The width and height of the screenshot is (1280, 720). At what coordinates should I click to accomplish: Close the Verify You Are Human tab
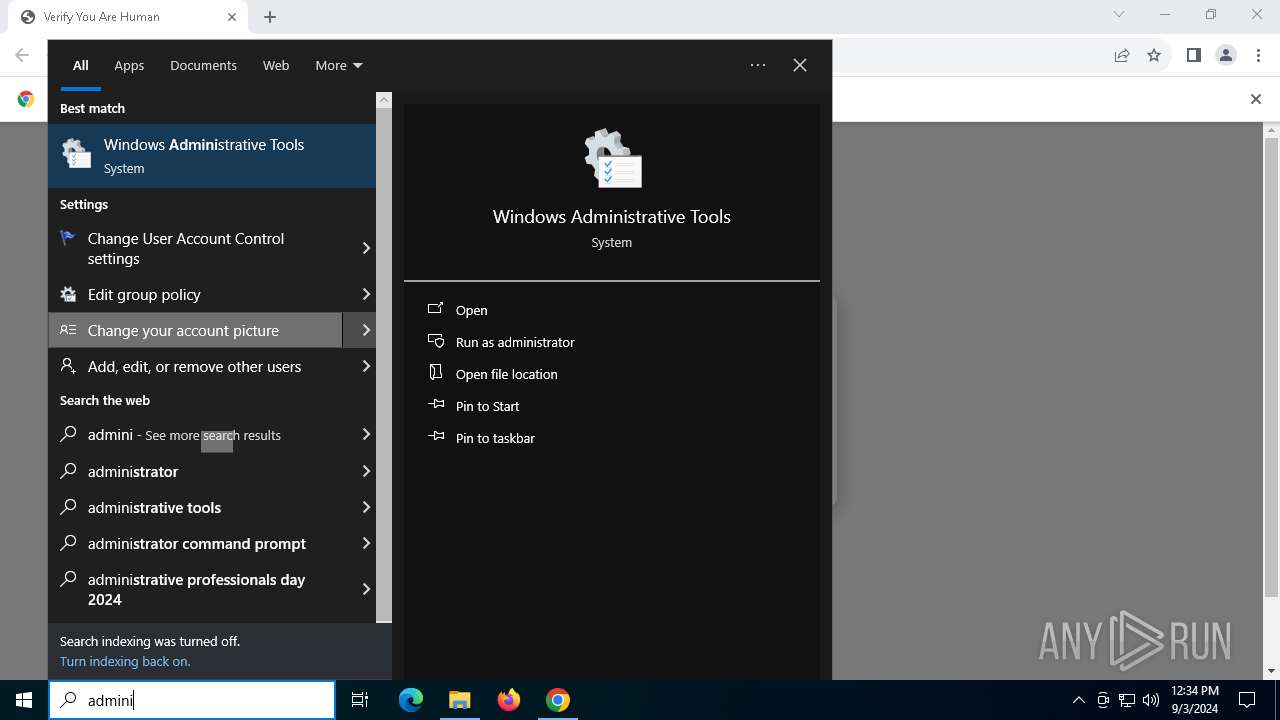pyautogui.click(x=232, y=17)
